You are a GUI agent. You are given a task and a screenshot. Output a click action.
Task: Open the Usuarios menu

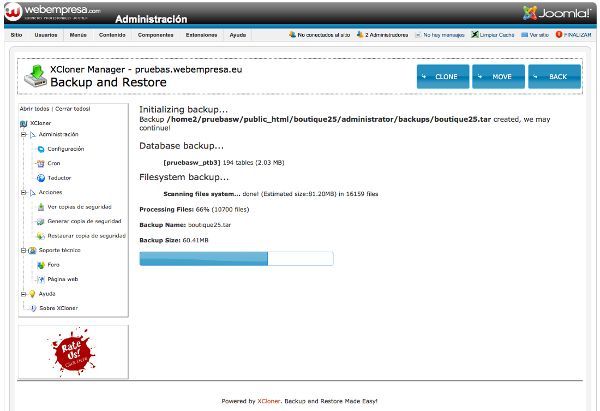[x=46, y=35]
